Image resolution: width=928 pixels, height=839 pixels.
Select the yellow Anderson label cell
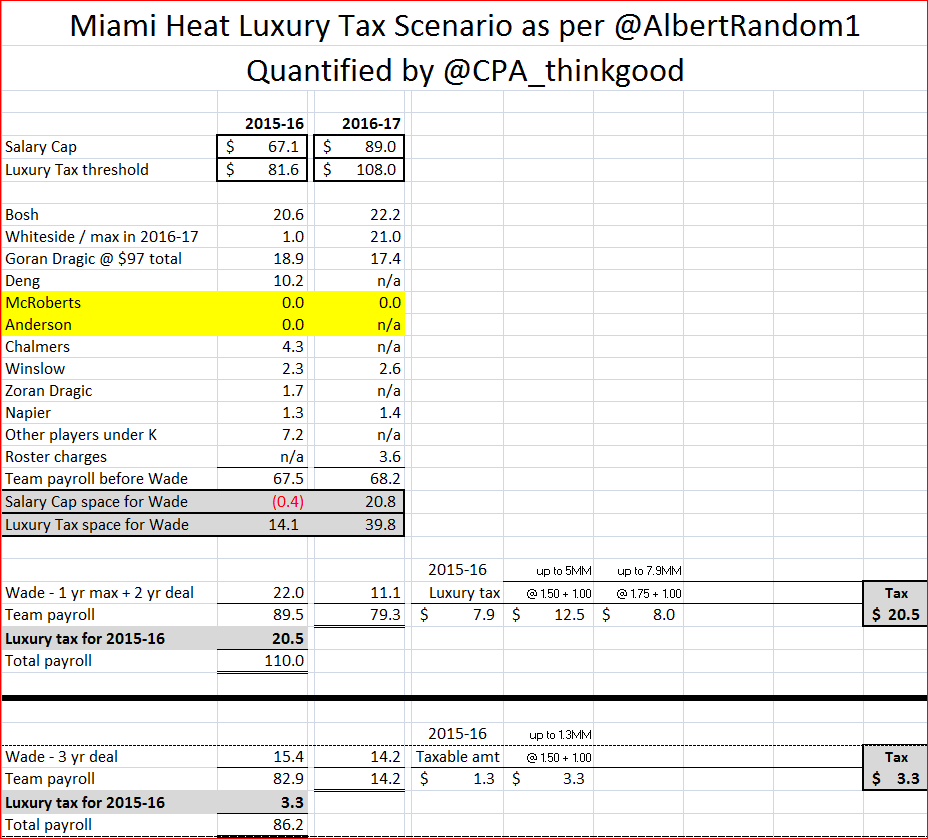pyautogui.click(x=39, y=325)
